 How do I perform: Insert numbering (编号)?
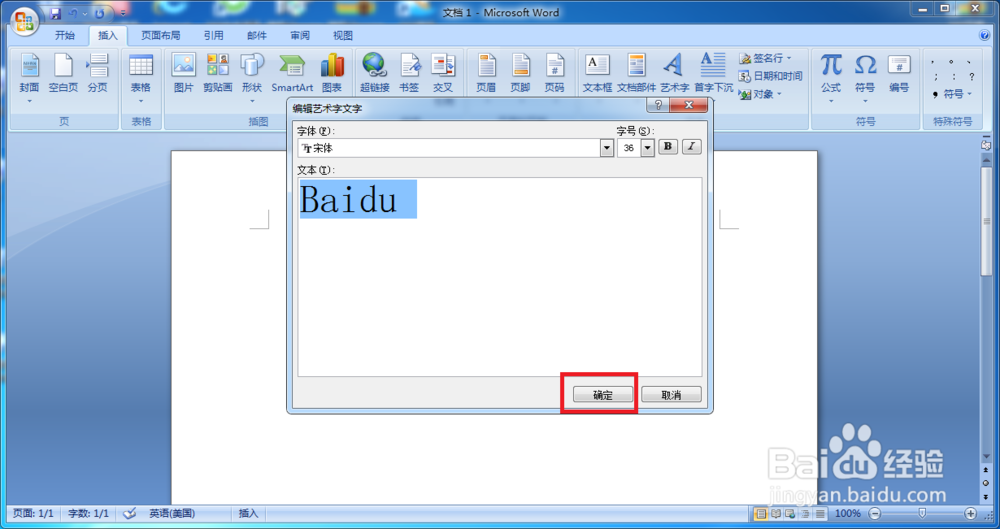click(x=899, y=73)
